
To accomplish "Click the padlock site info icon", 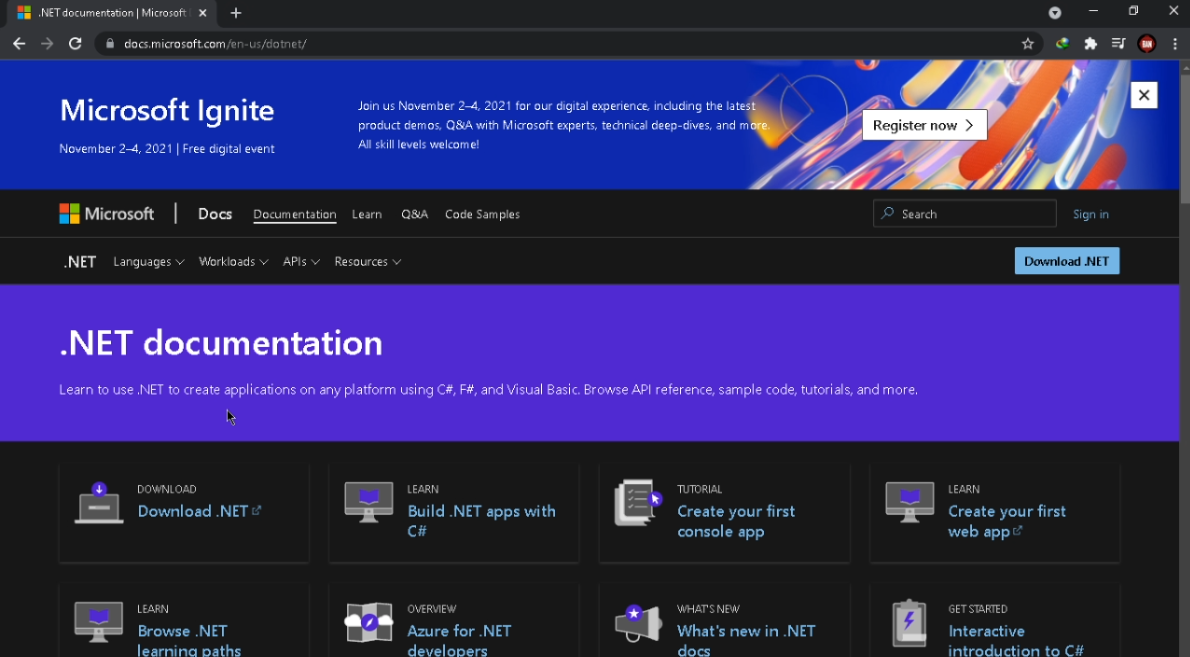I will [110, 44].
